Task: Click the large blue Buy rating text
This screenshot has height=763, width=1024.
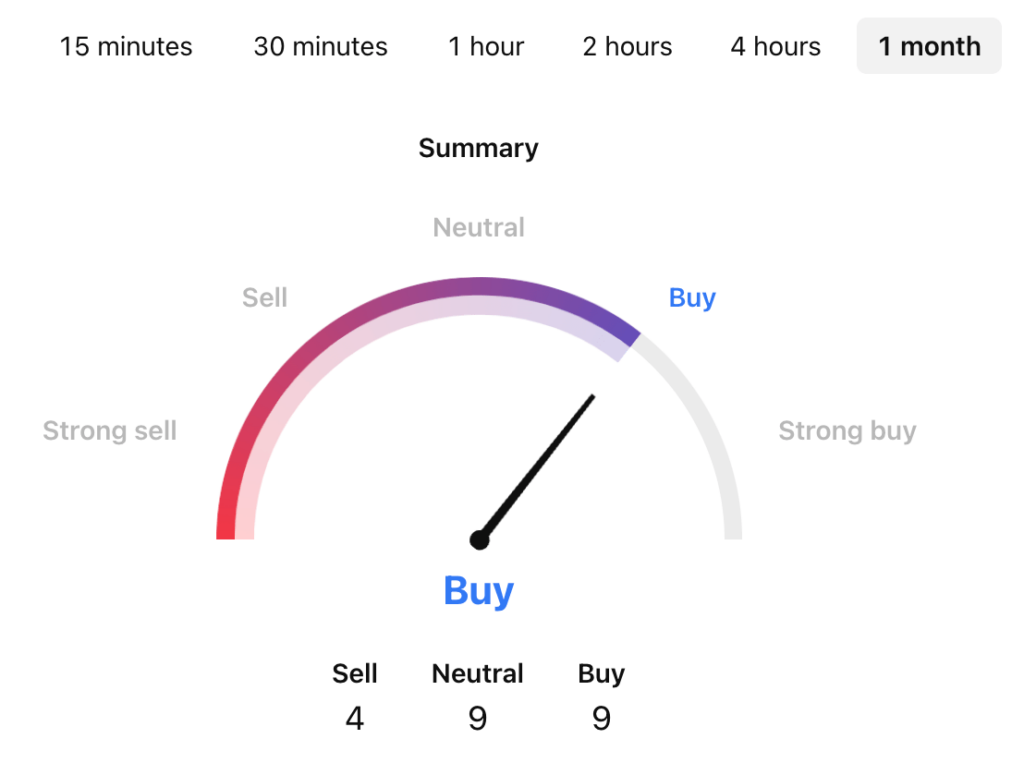Action: 478,591
